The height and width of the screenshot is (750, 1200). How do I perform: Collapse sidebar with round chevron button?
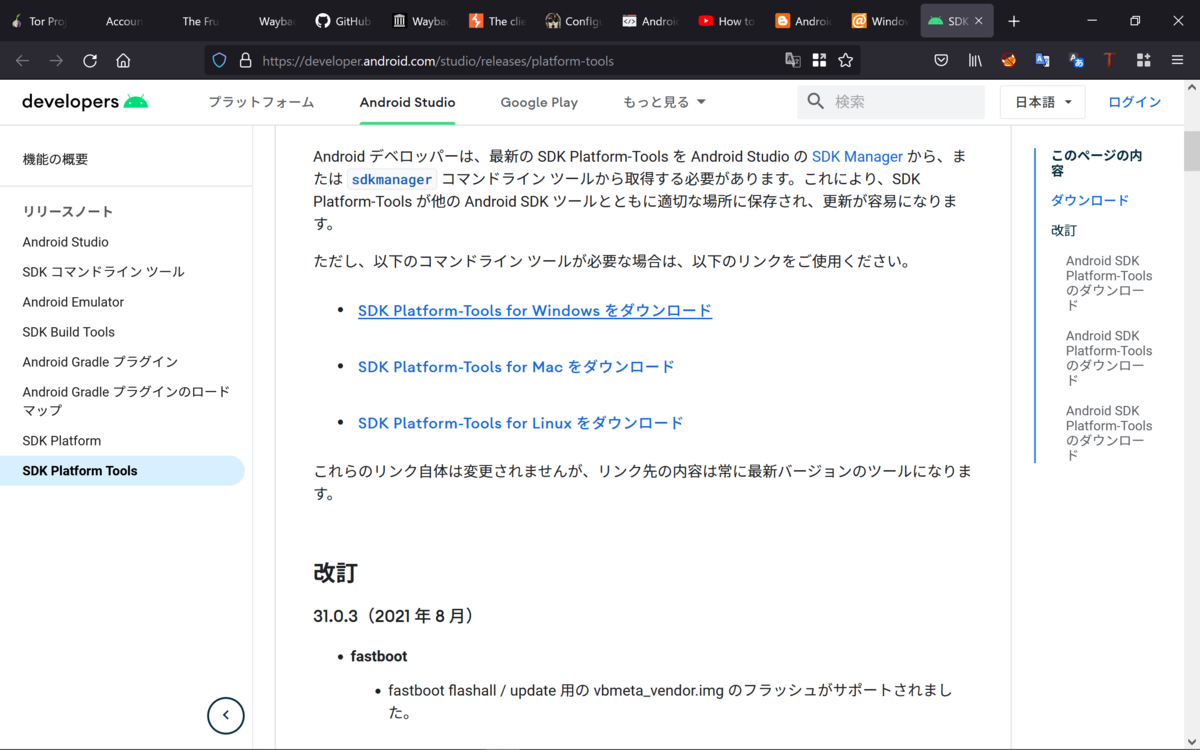click(226, 715)
